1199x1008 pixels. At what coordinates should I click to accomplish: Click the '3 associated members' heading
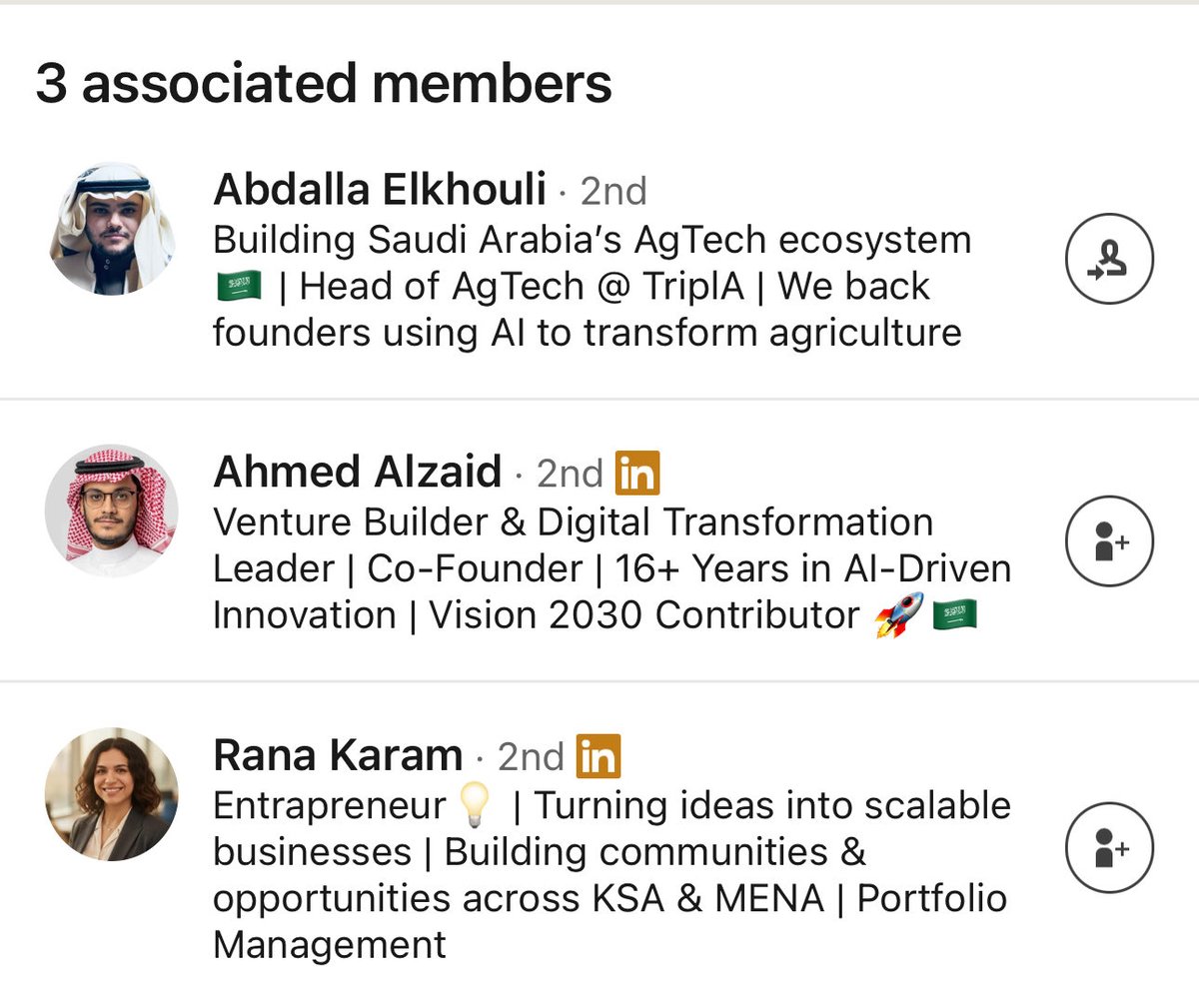pos(324,83)
